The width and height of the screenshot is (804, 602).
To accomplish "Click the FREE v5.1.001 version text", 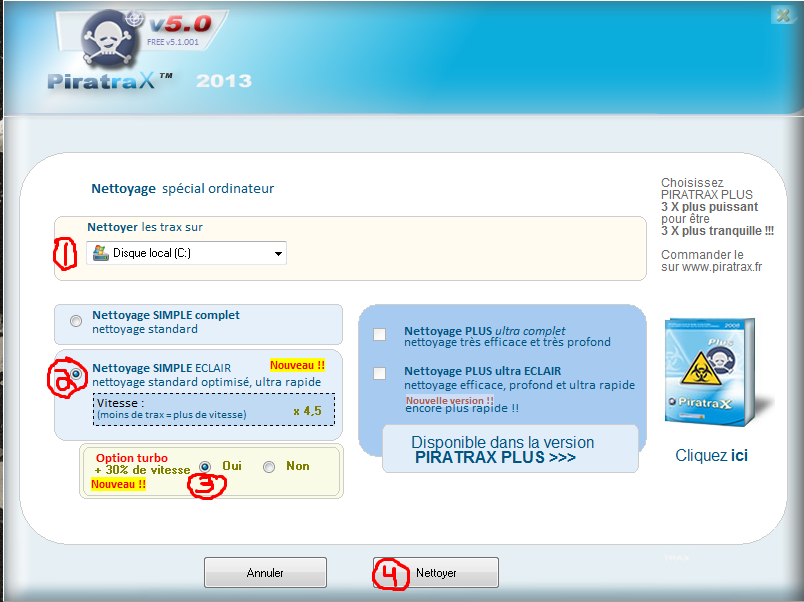I will point(173,42).
